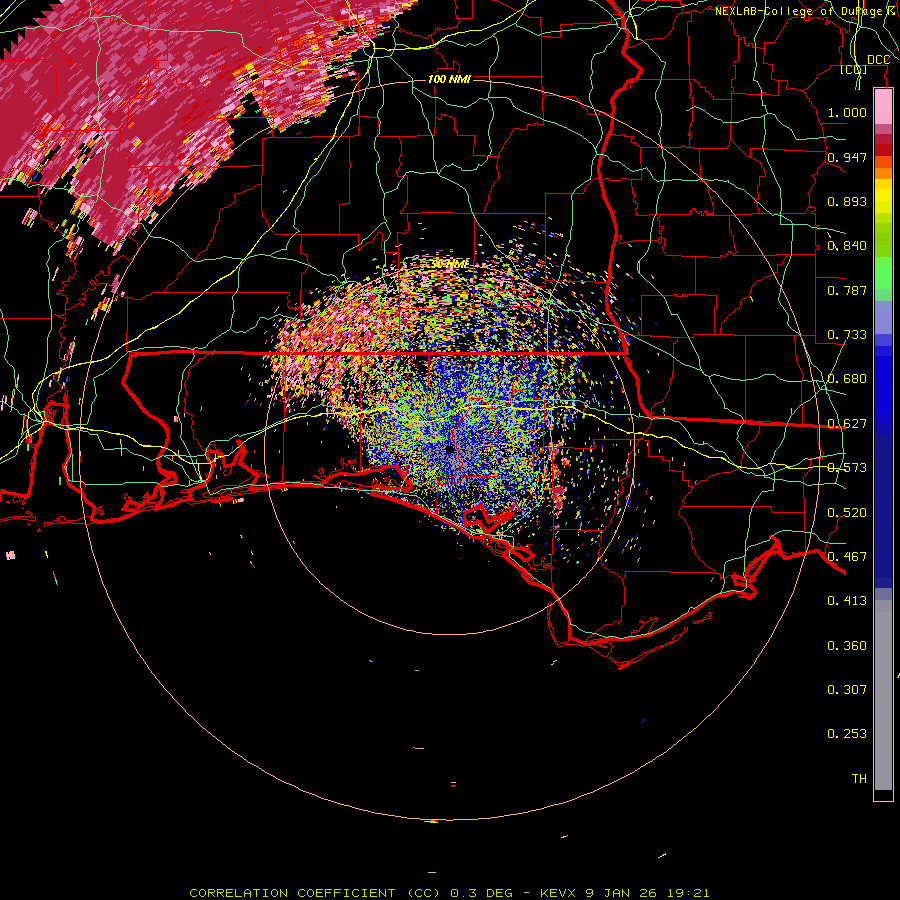Screen dimensions: 900x900
Task: Click the DCC label above the legend
Action: (878, 60)
